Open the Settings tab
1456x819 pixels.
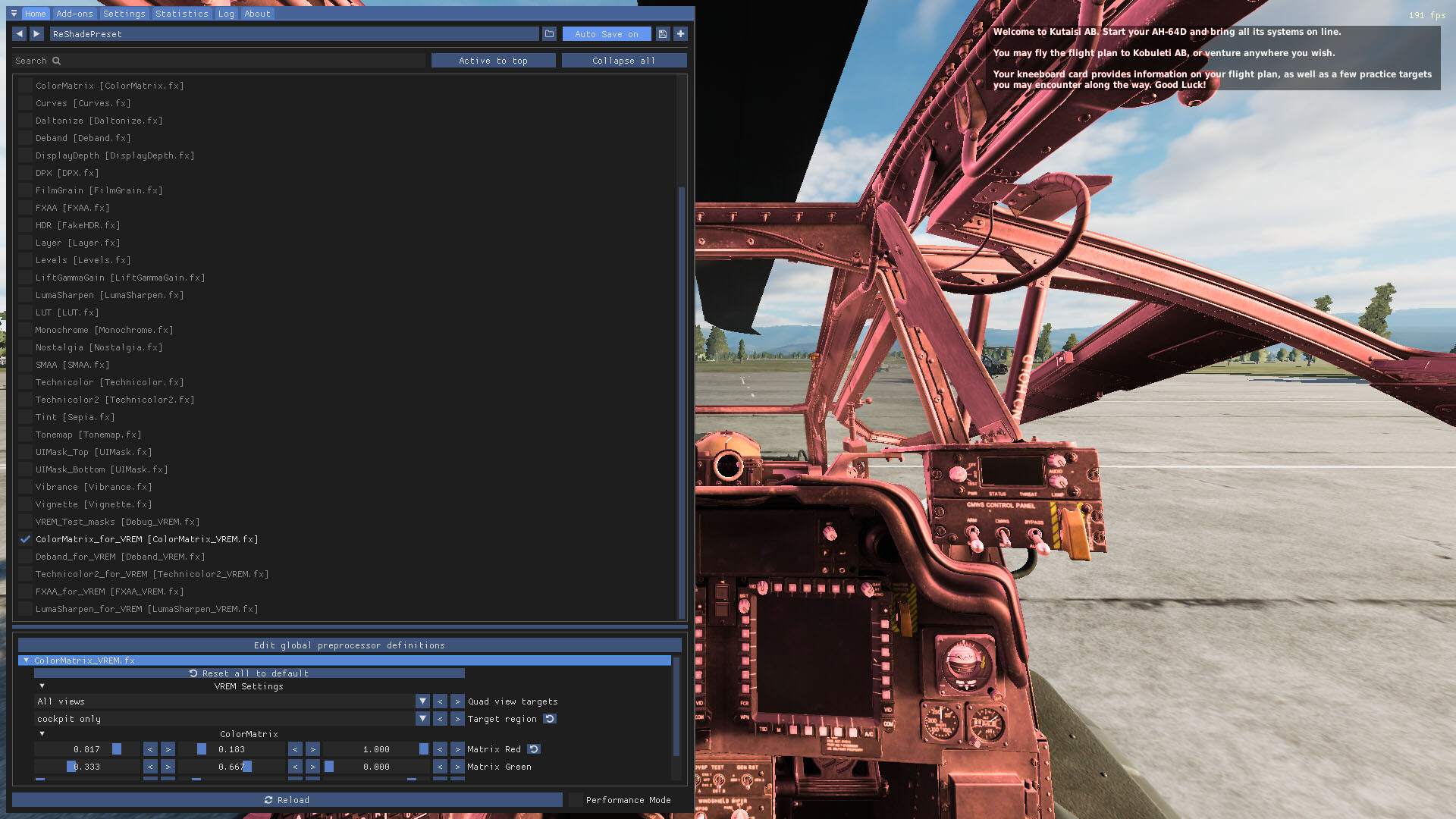[x=124, y=14]
